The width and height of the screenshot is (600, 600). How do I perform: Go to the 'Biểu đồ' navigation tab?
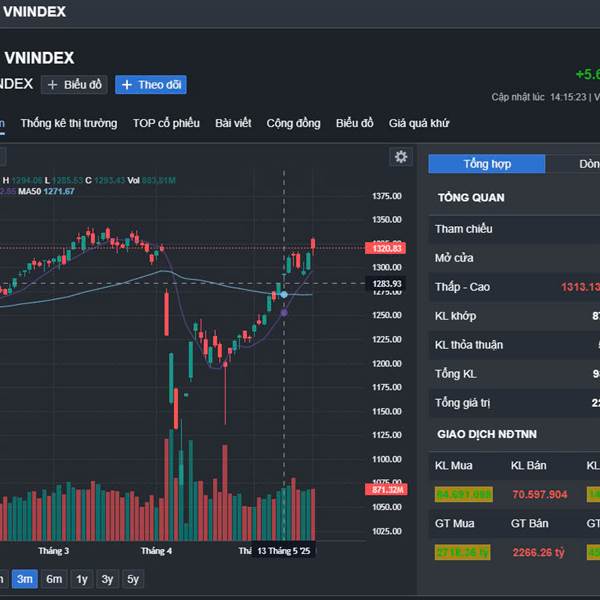(355, 123)
